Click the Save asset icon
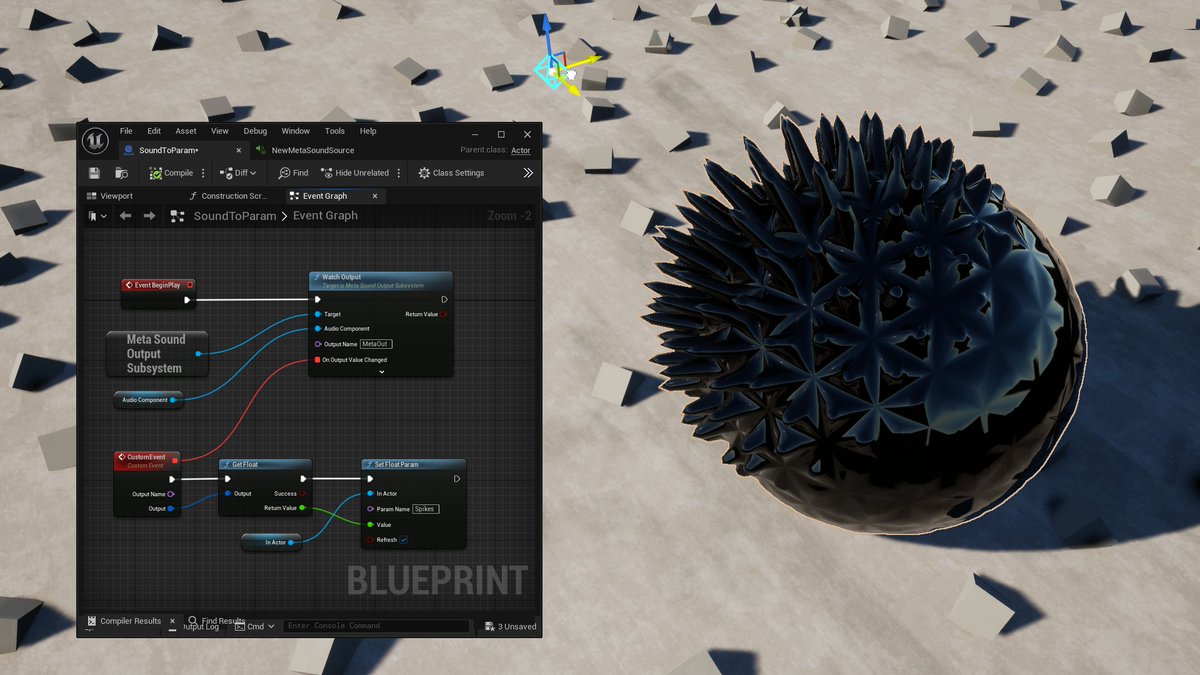1200x675 pixels. [94, 172]
